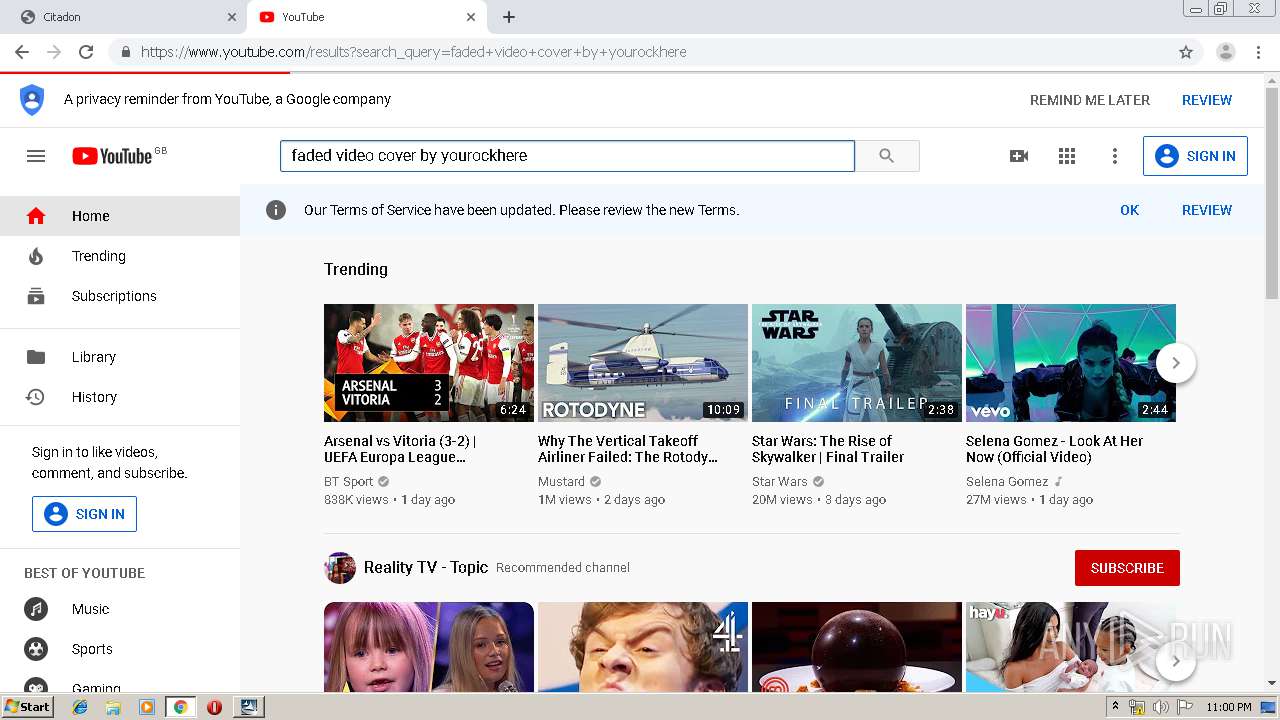Open History in the sidebar
The image size is (1280, 720).
[120, 397]
